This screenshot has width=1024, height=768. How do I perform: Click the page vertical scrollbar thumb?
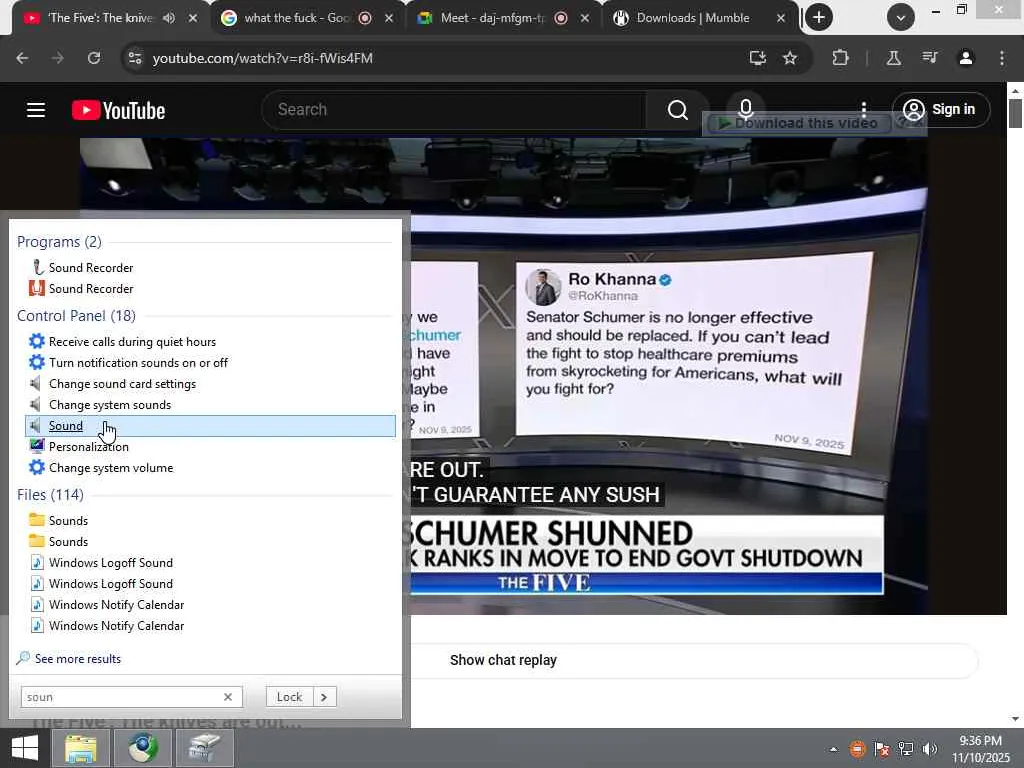(1015, 112)
